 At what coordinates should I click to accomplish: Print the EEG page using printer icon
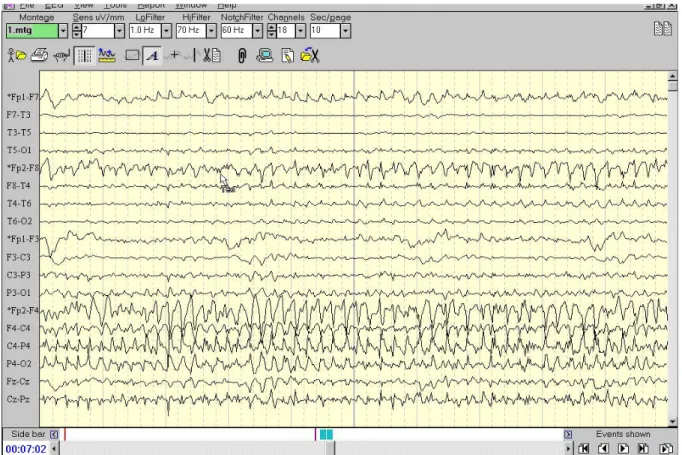coord(39,56)
